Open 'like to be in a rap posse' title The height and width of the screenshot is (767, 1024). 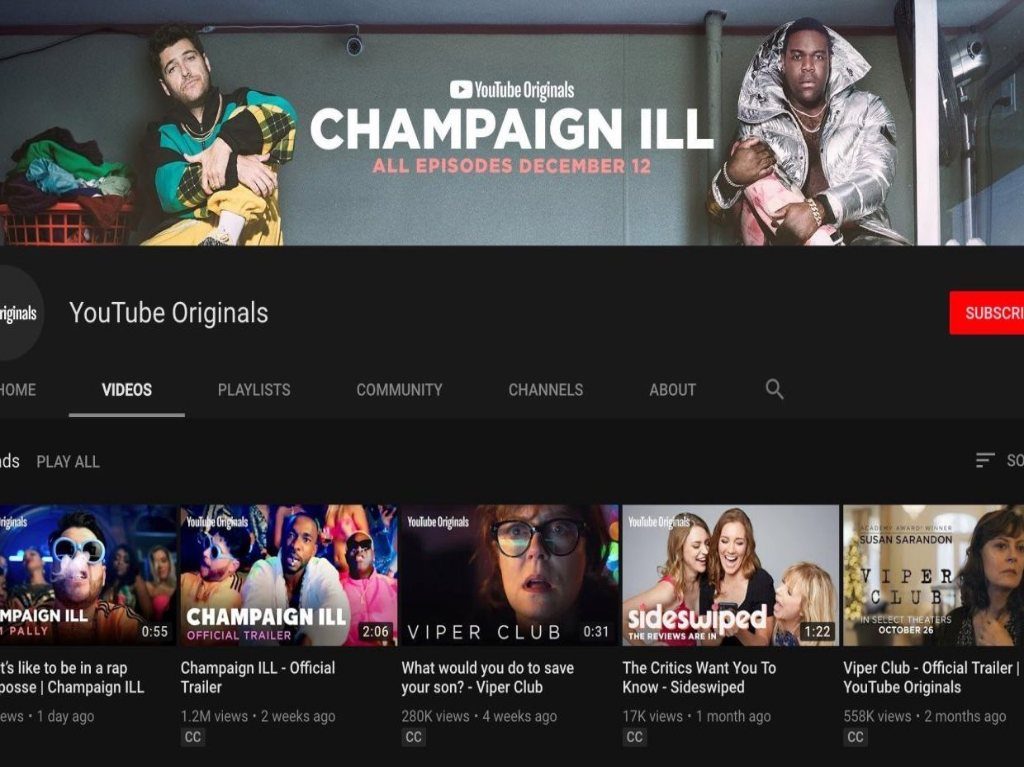click(x=72, y=677)
